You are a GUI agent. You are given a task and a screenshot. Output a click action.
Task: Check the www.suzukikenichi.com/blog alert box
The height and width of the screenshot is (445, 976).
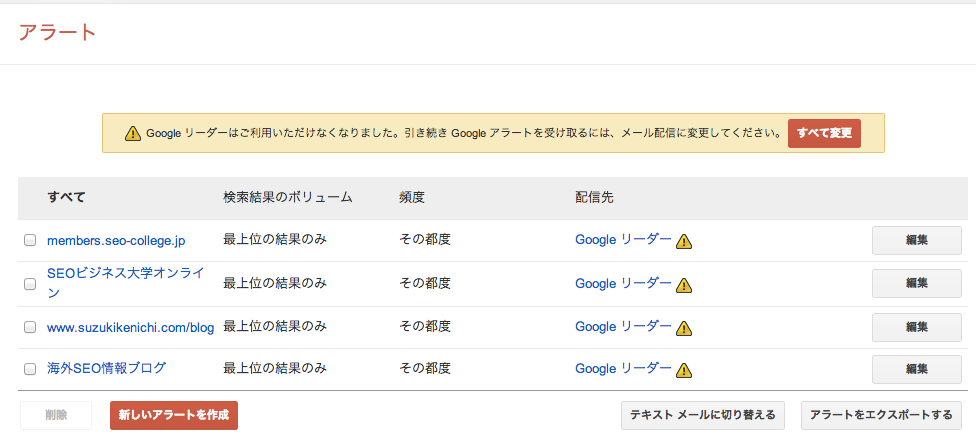30,326
